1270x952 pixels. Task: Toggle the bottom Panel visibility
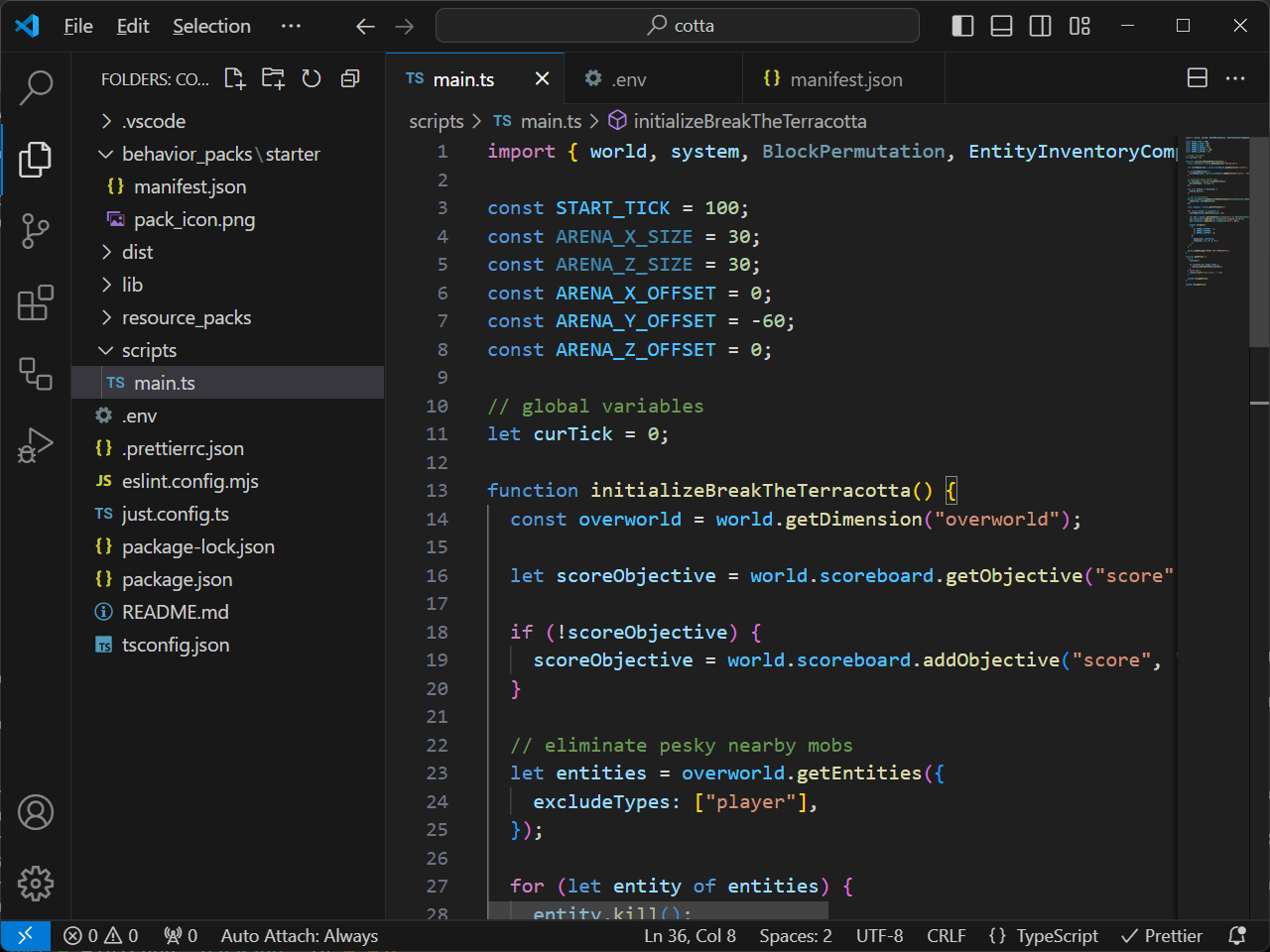coord(1001,26)
